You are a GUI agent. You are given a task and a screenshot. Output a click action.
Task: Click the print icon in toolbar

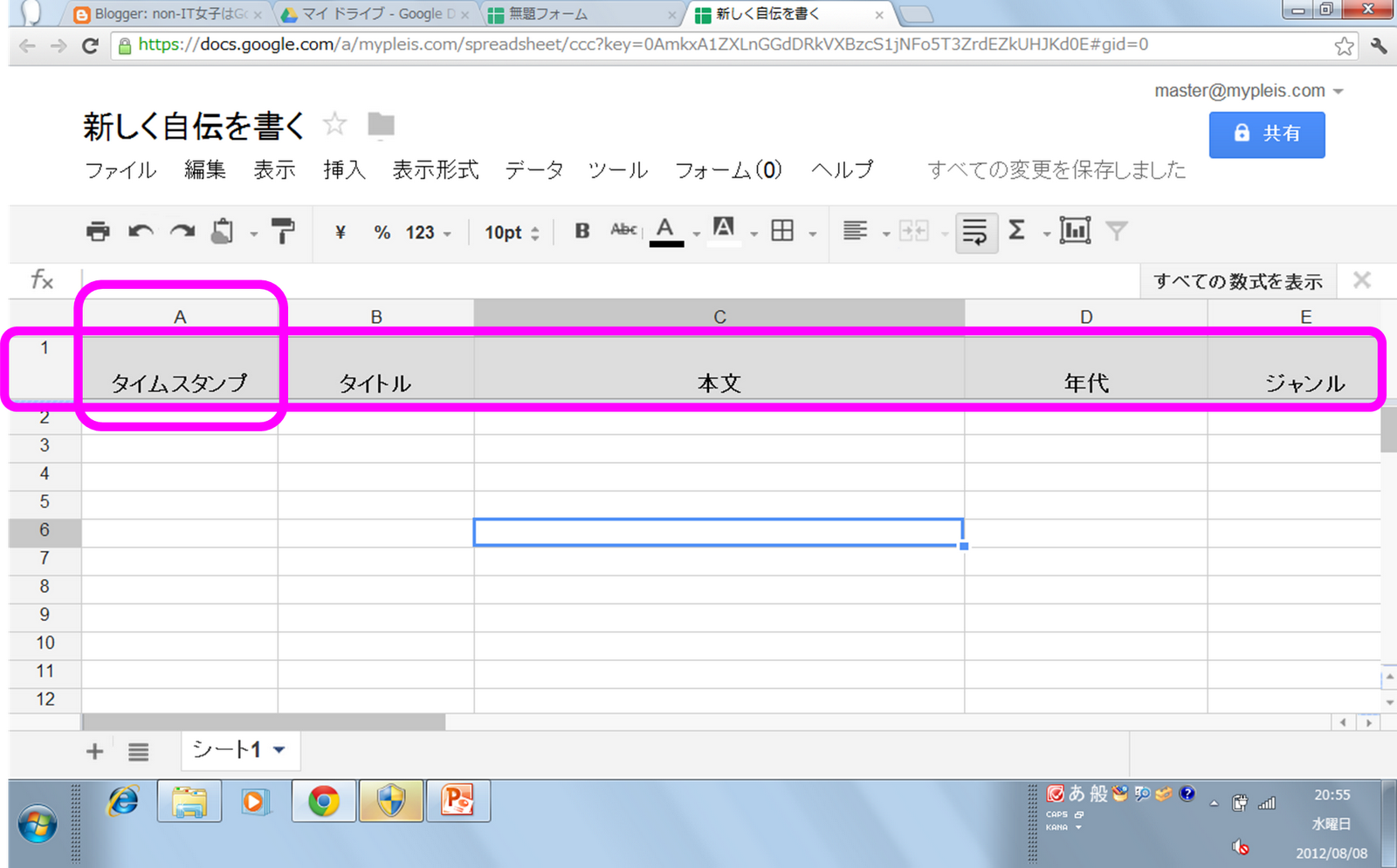click(98, 231)
